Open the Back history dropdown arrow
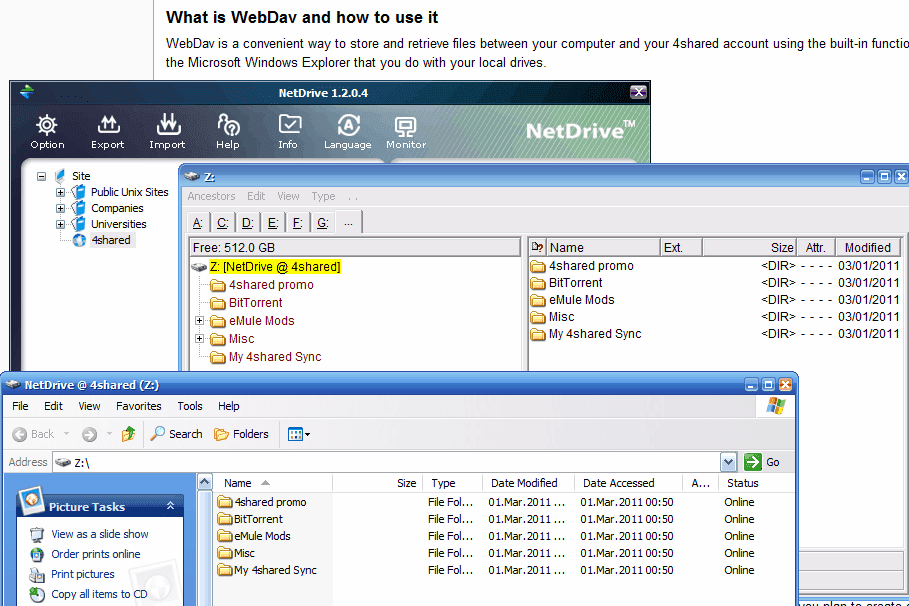The height and width of the screenshot is (606, 909). click(66, 434)
